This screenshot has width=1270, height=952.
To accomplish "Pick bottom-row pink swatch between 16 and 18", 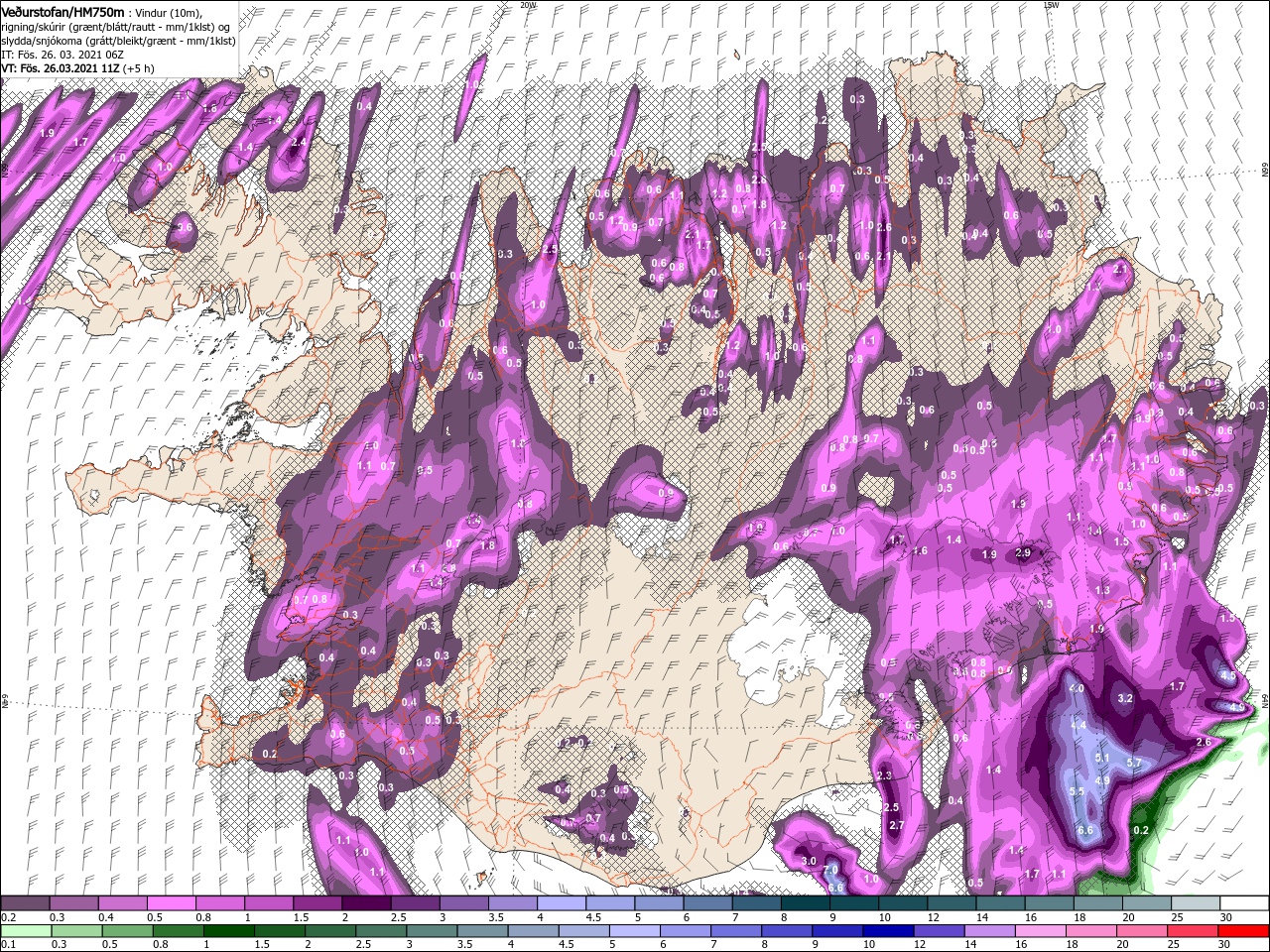I will 1043,931.
